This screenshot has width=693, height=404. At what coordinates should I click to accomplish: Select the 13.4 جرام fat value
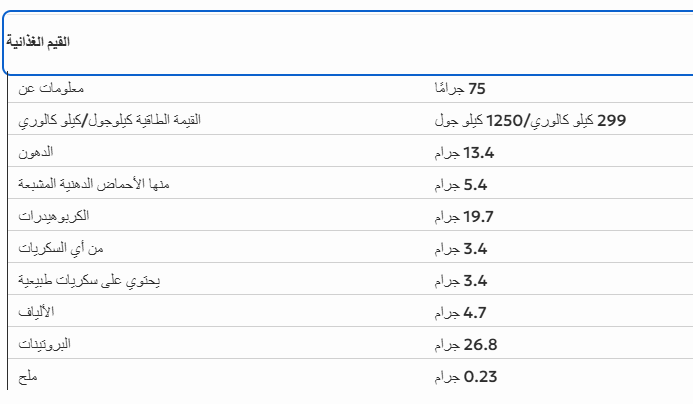click(465, 153)
